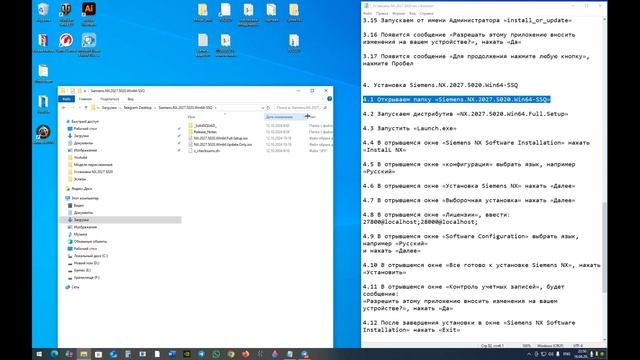The height and width of the screenshot is (360, 640).
Task: Open Microsoft Edge from the taskbar
Action: pos(54,354)
